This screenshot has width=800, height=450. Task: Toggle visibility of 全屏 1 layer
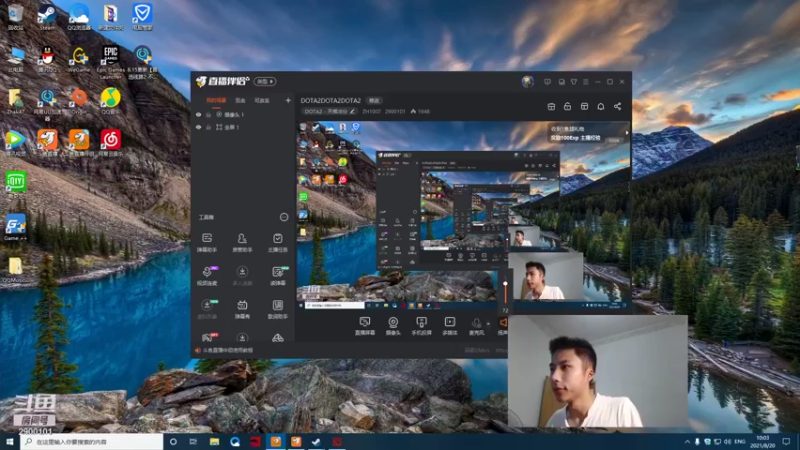(x=198, y=128)
